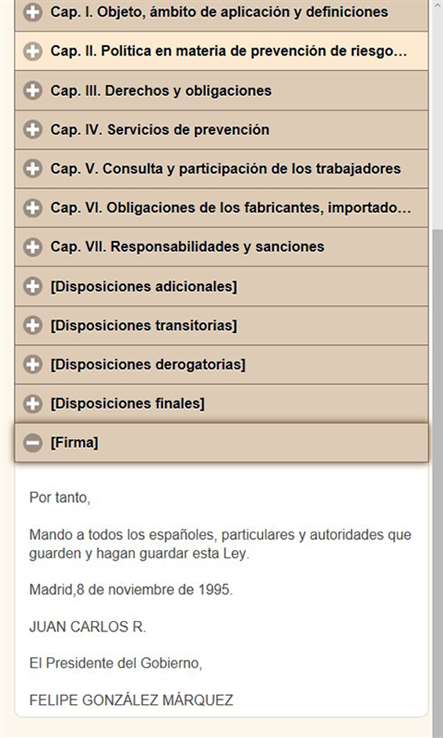Image resolution: width=443 pixels, height=738 pixels.
Task: Click the signature text FELIPE GONZÁLEZ MÁRQUEZ
Action: click(x=131, y=700)
